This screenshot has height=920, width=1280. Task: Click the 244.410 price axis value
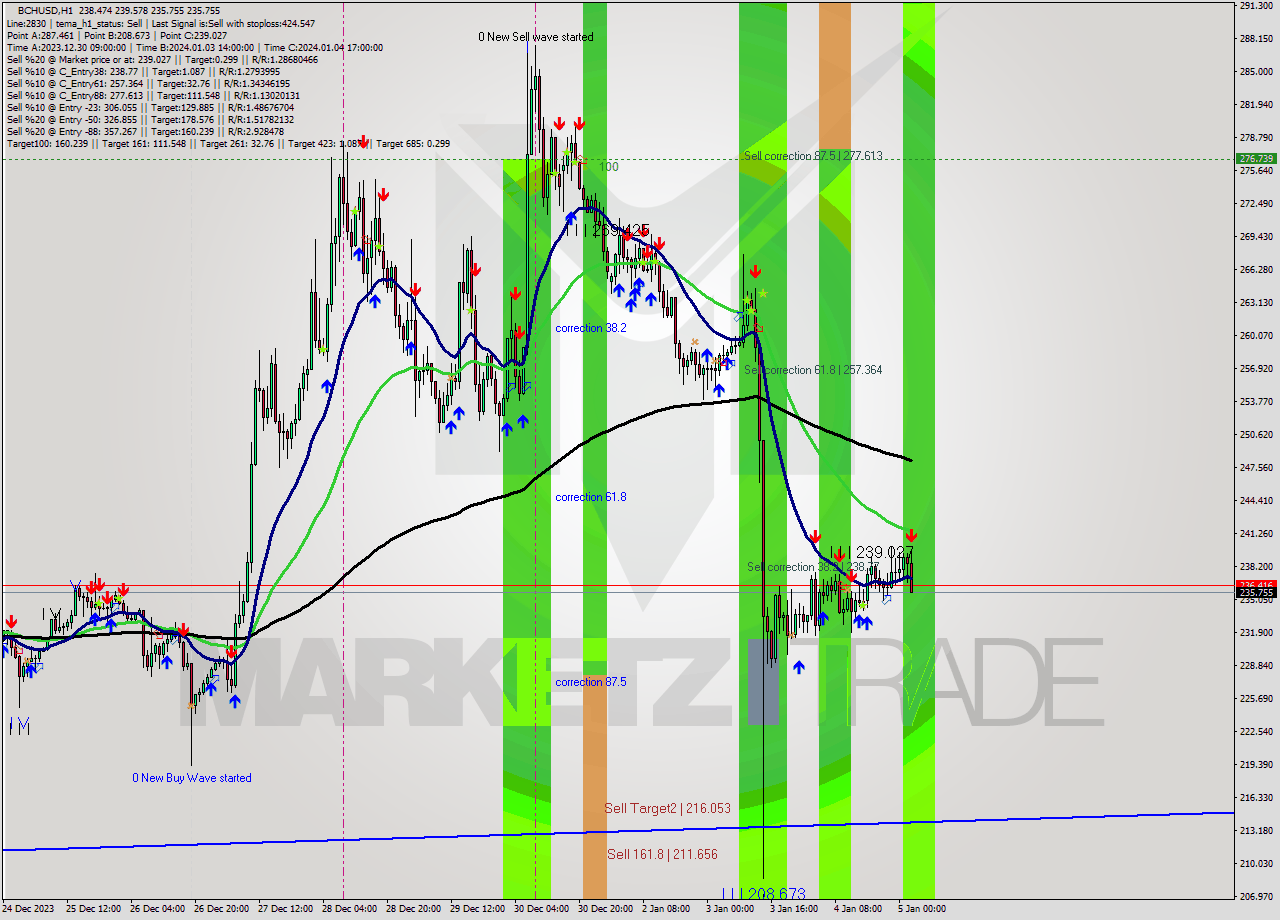pos(1256,500)
